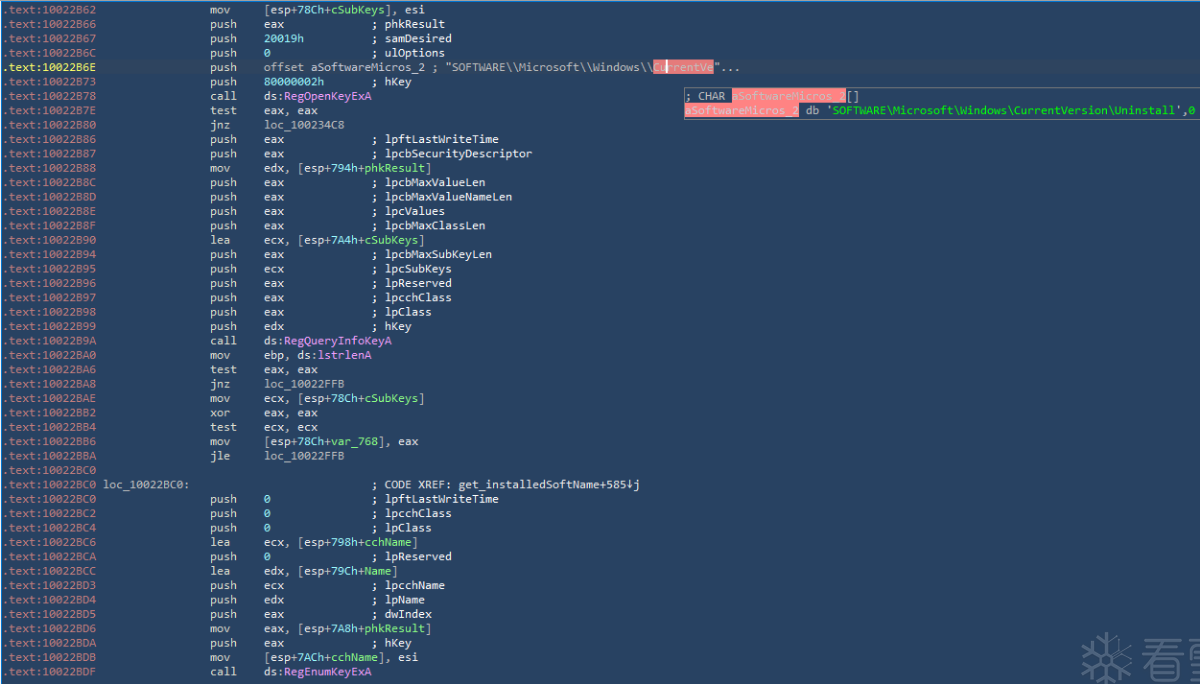Click the lstrlenA import reference
This screenshot has width=1200, height=684.
347,355
